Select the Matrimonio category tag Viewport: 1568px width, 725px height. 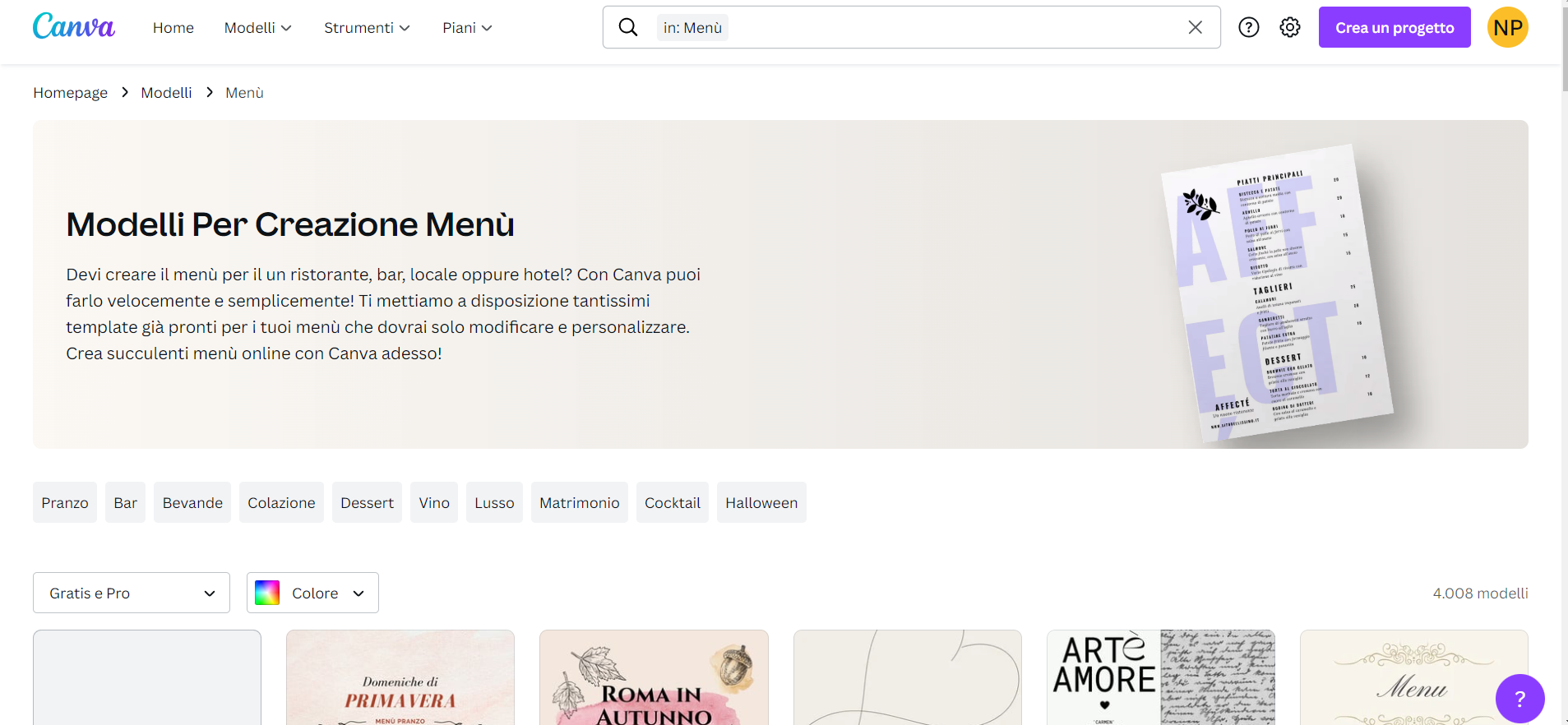(x=580, y=502)
